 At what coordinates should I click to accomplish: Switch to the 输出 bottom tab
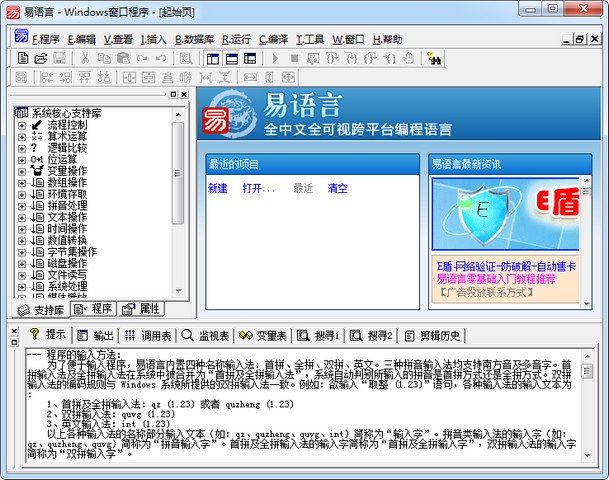(96, 336)
